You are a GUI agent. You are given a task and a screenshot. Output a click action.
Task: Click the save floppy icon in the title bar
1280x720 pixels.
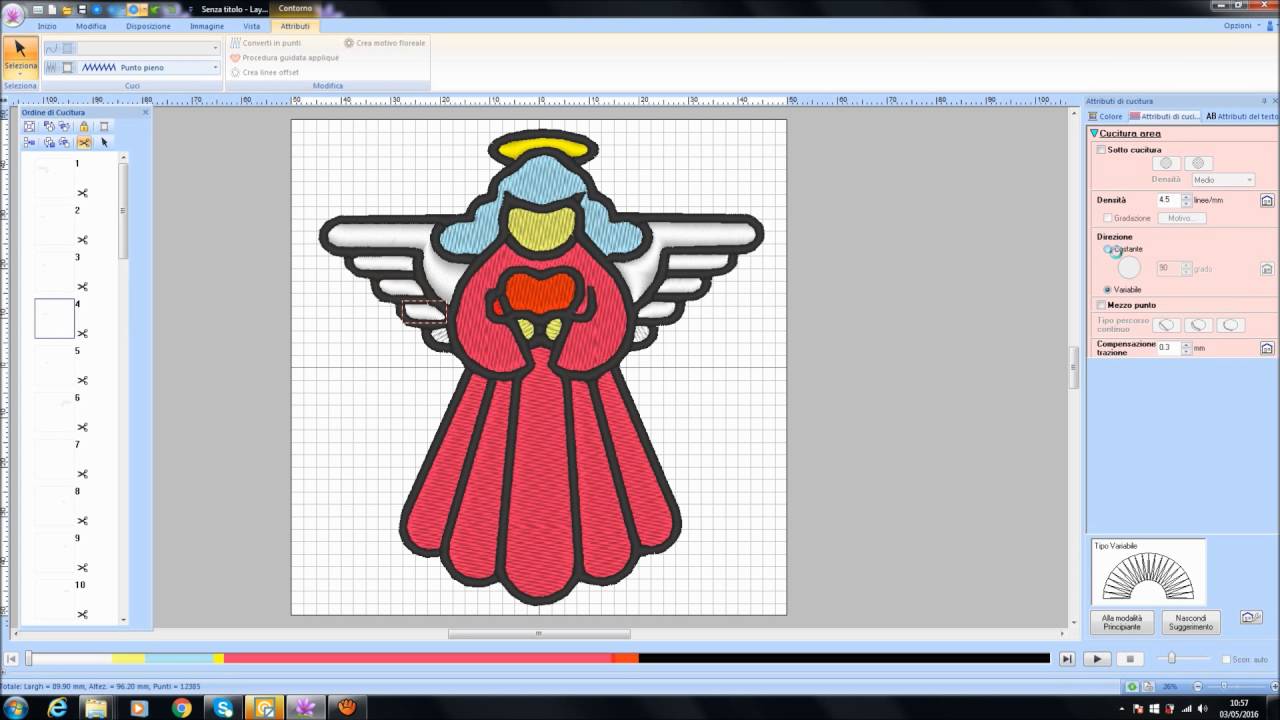click(x=82, y=9)
